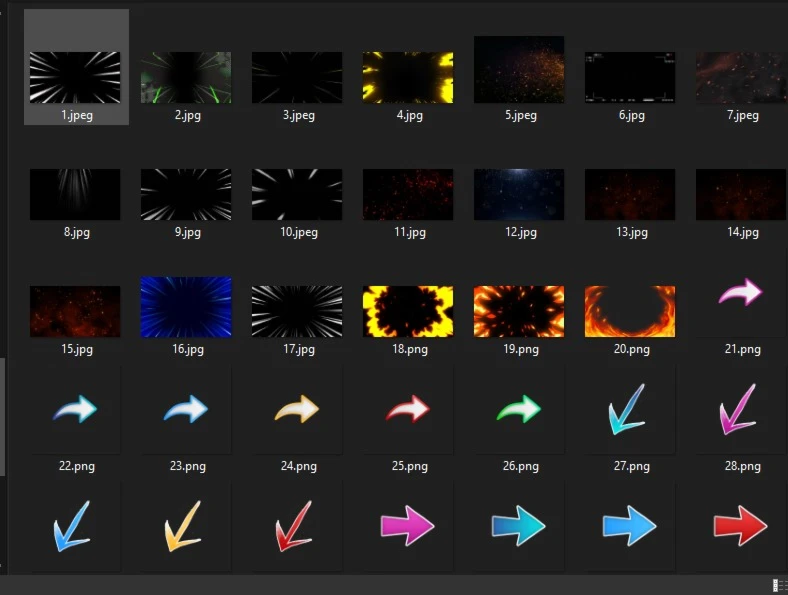Select the red sketch arrow in bottom row
Viewport: 788px width, 595px height.
pyautogui.click(x=293, y=526)
